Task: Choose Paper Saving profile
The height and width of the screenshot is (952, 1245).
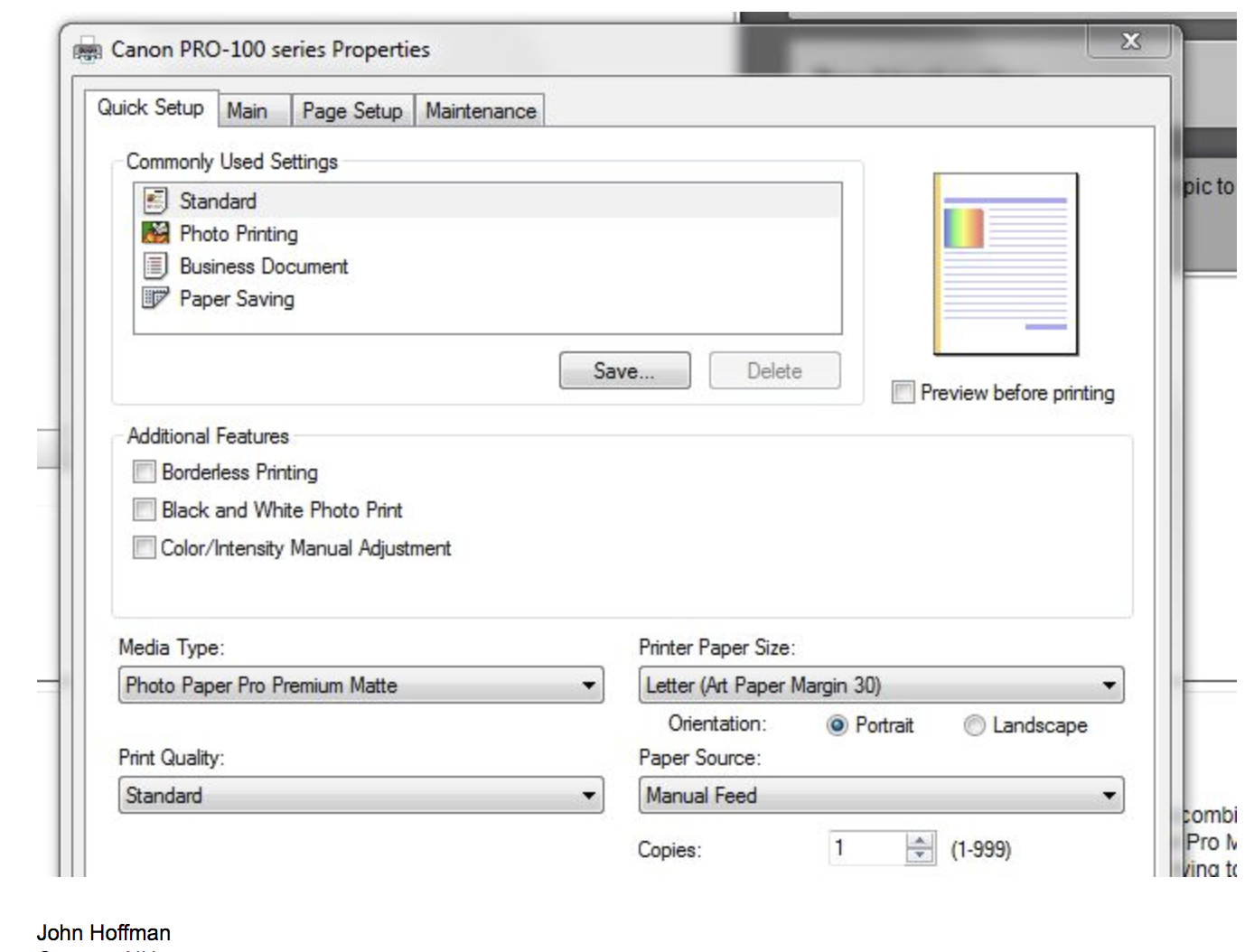Action: click(x=488, y=298)
